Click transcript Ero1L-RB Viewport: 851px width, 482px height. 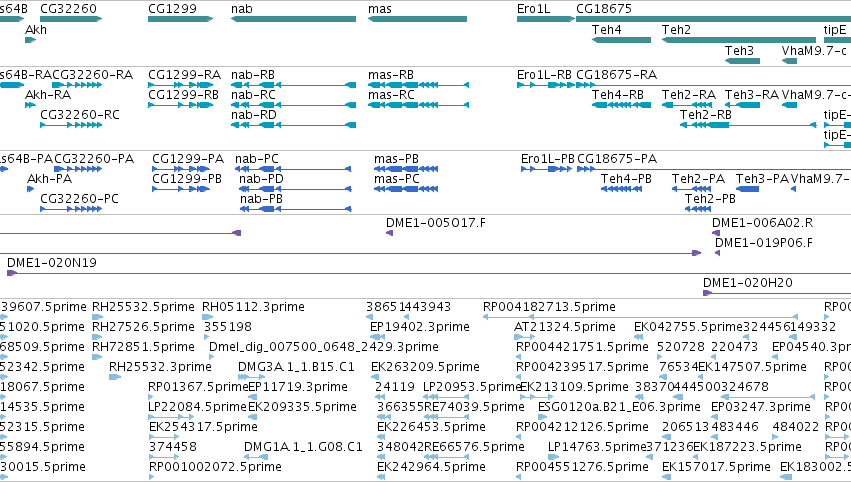(545, 85)
